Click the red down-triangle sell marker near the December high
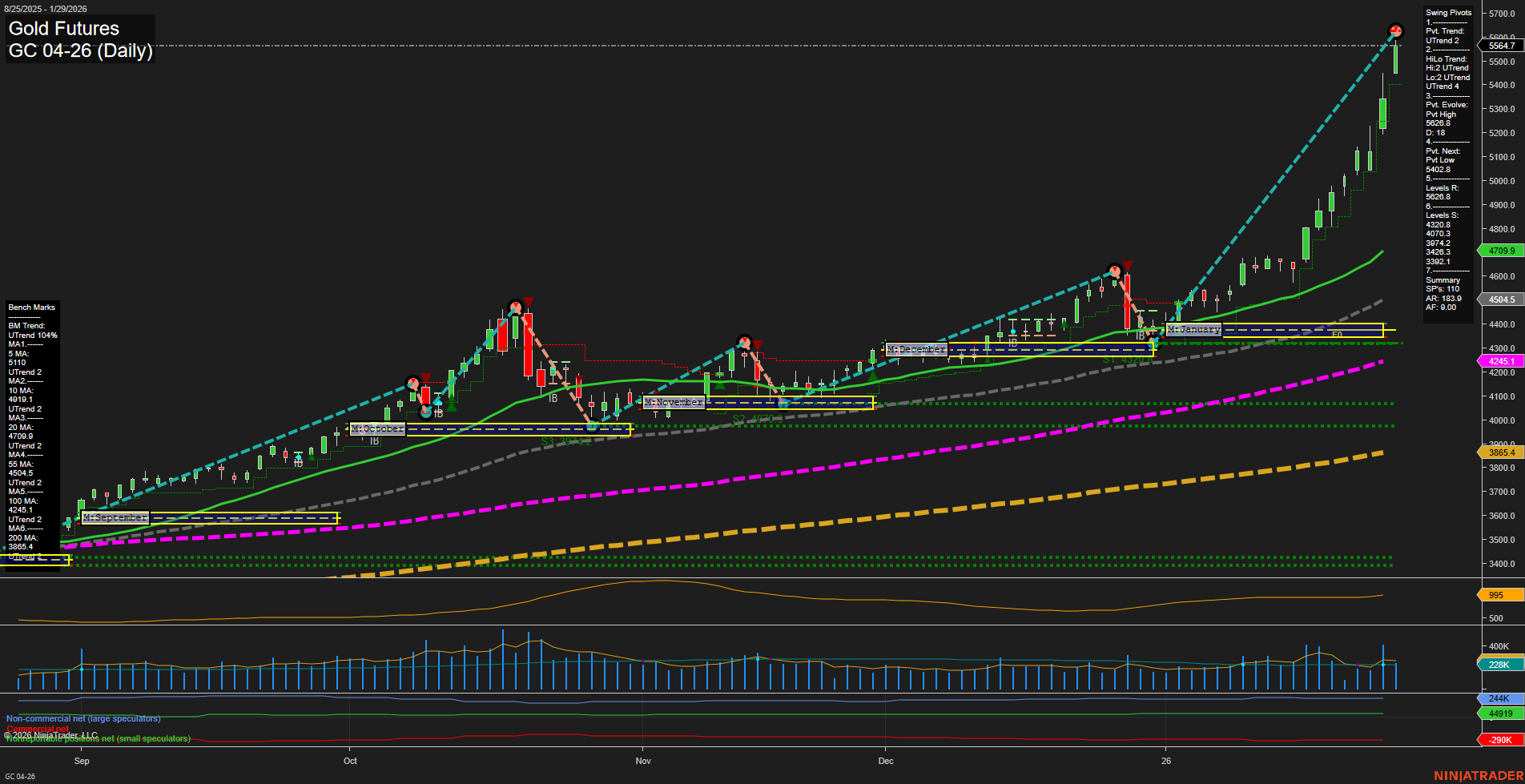 point(1128,265)
